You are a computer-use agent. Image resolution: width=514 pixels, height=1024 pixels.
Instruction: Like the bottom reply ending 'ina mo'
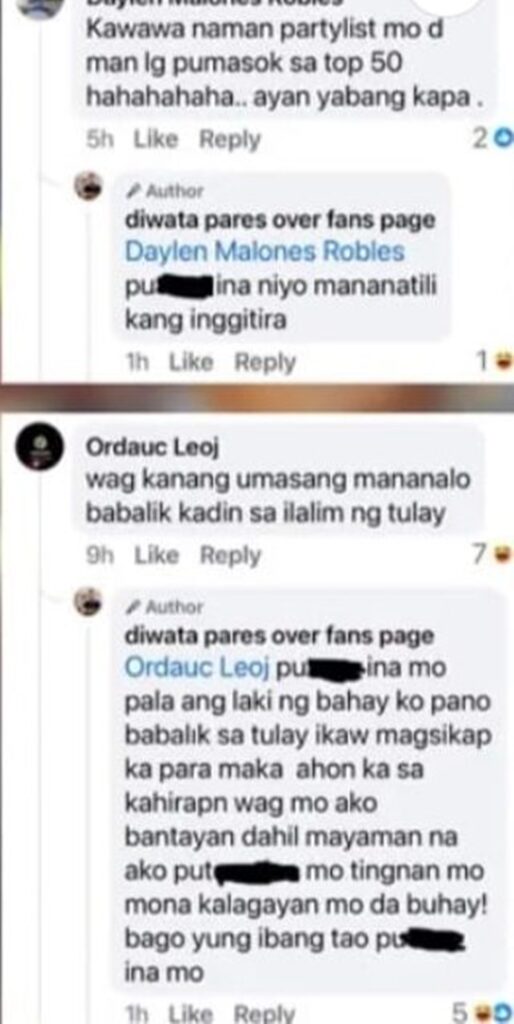click(190, 1014)
